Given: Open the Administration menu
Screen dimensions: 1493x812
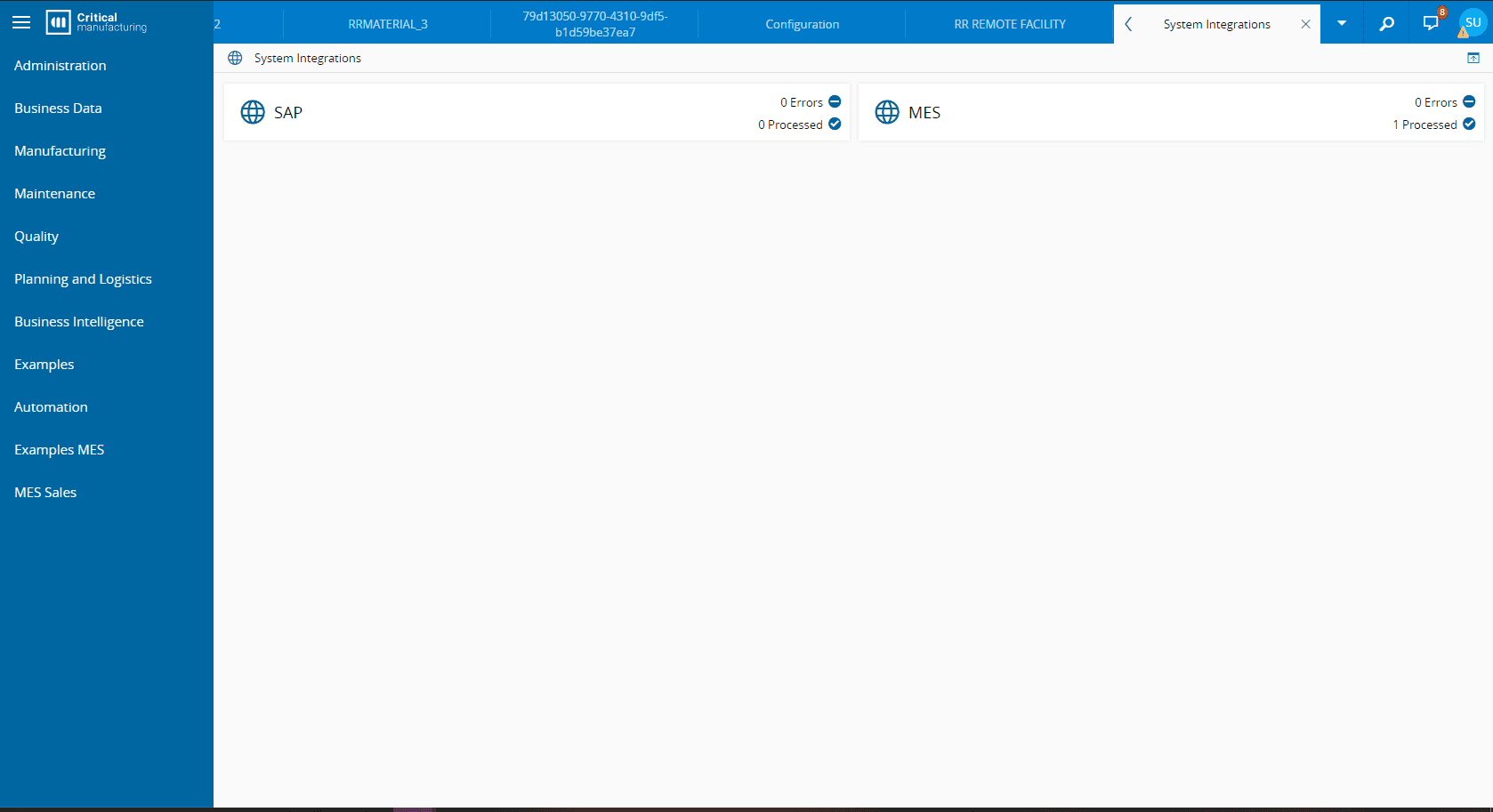Looking at the screenshot, I should coord(107,66).
